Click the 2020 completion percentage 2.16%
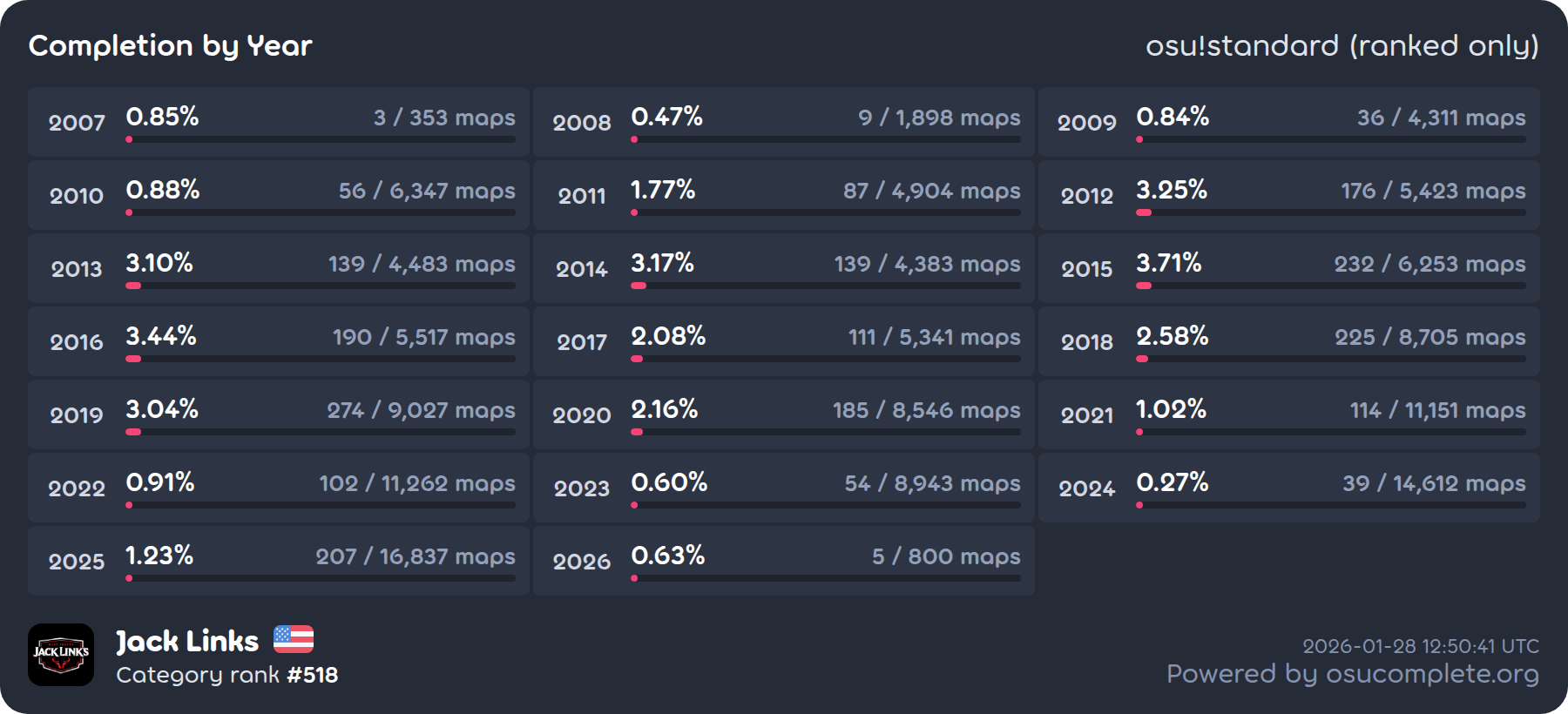This screenshot has height=714, width=1568. (x=665, y=409)
